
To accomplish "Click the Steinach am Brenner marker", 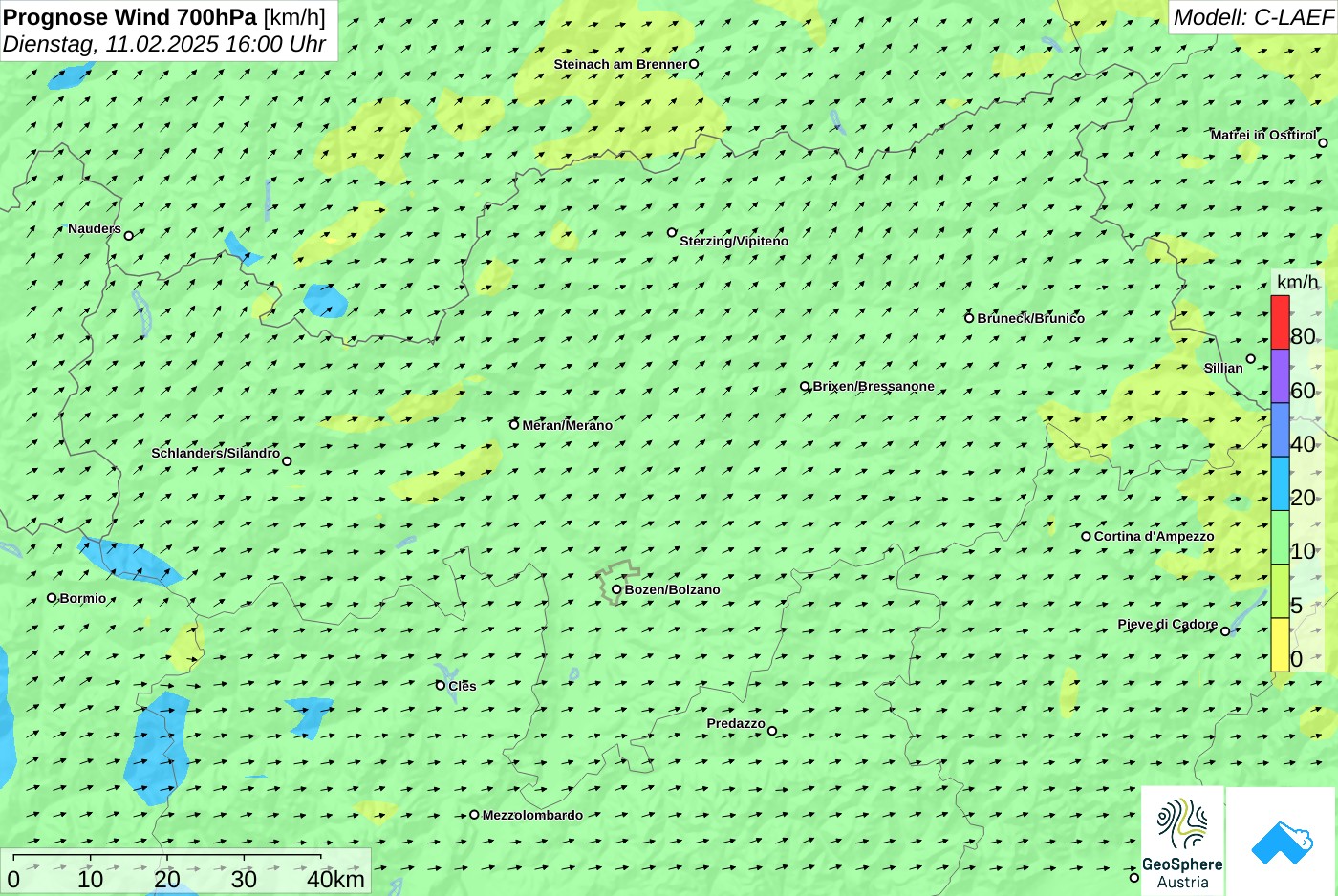I will click(x=694, y=64).
